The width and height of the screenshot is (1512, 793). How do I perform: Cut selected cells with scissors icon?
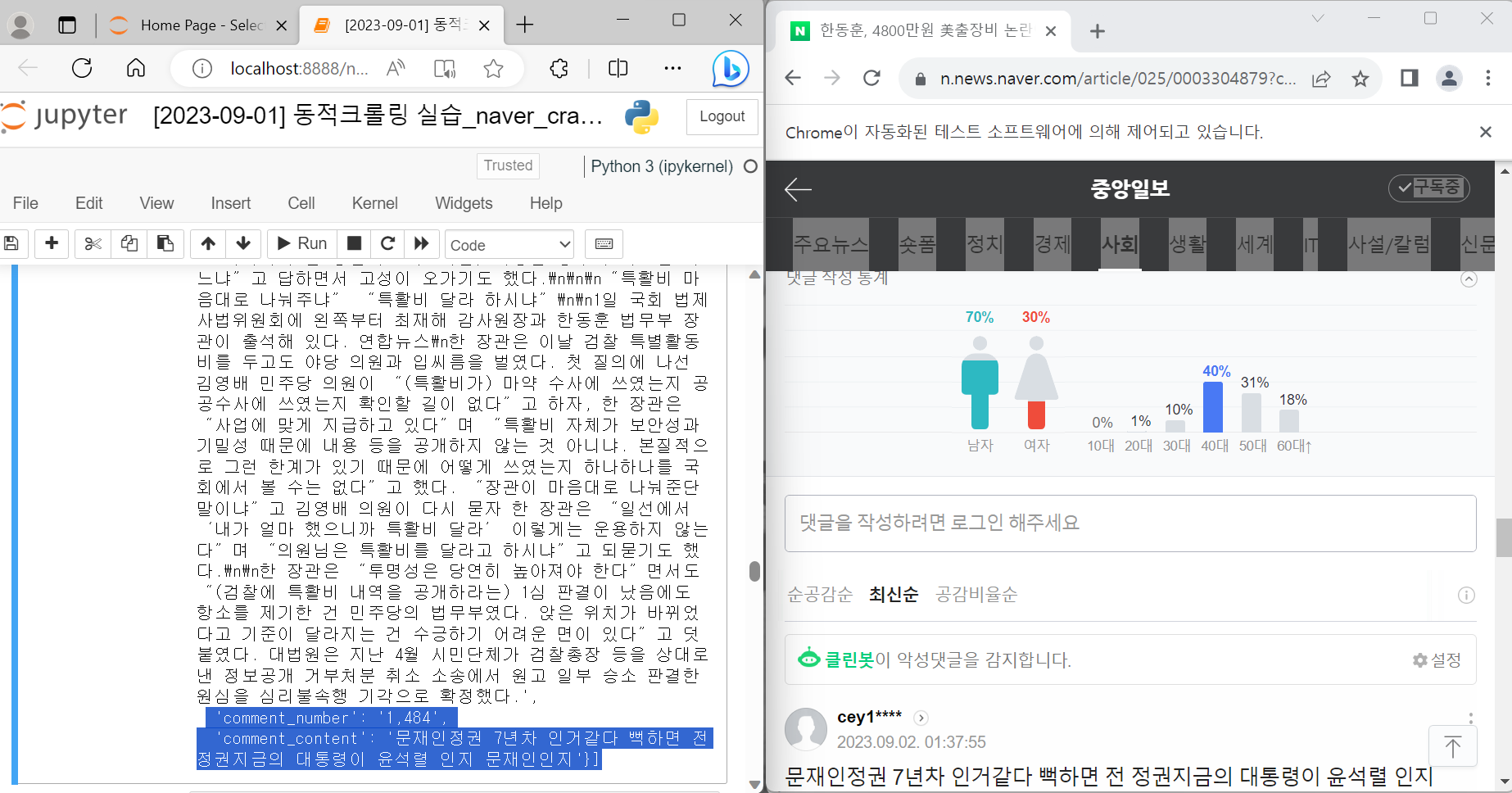pyautogui.click(x=93, y=243)
